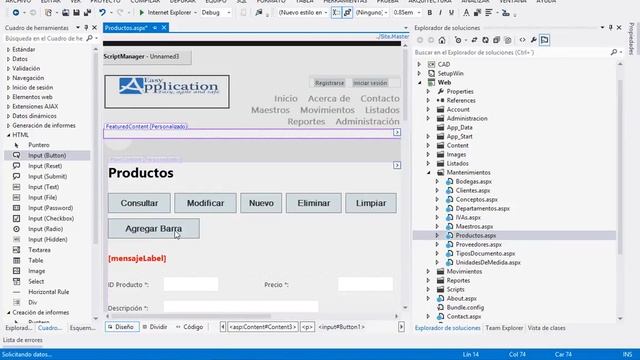Image resolution: width=640 pixels, height=360 pixels.
Task: Click Collapse All icon in Solution Explorer
Action: pyautogui.click(x=496, y=40)
